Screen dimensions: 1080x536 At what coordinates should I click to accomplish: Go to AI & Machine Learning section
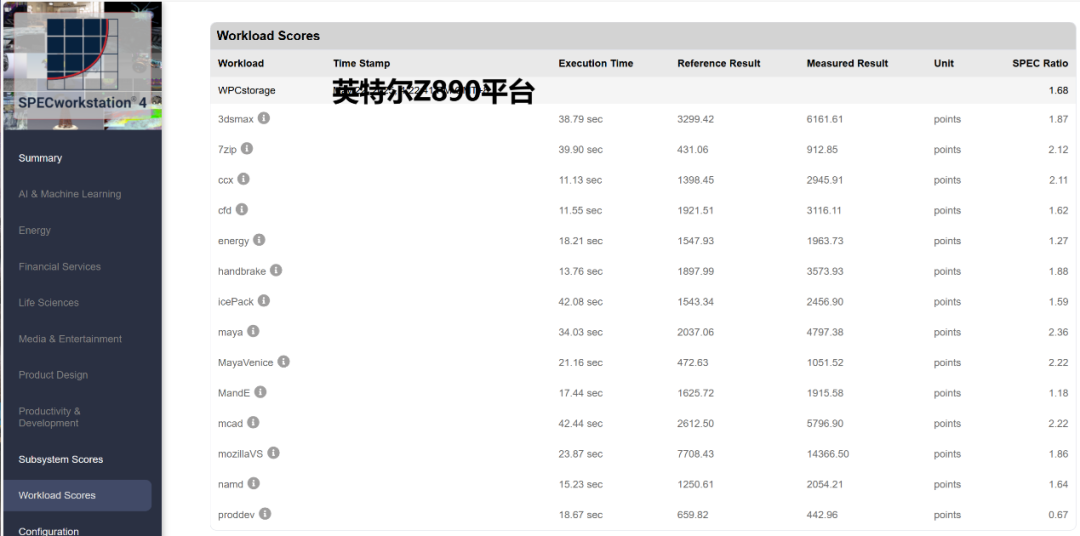pyautogui.click(x=70, y=194)
